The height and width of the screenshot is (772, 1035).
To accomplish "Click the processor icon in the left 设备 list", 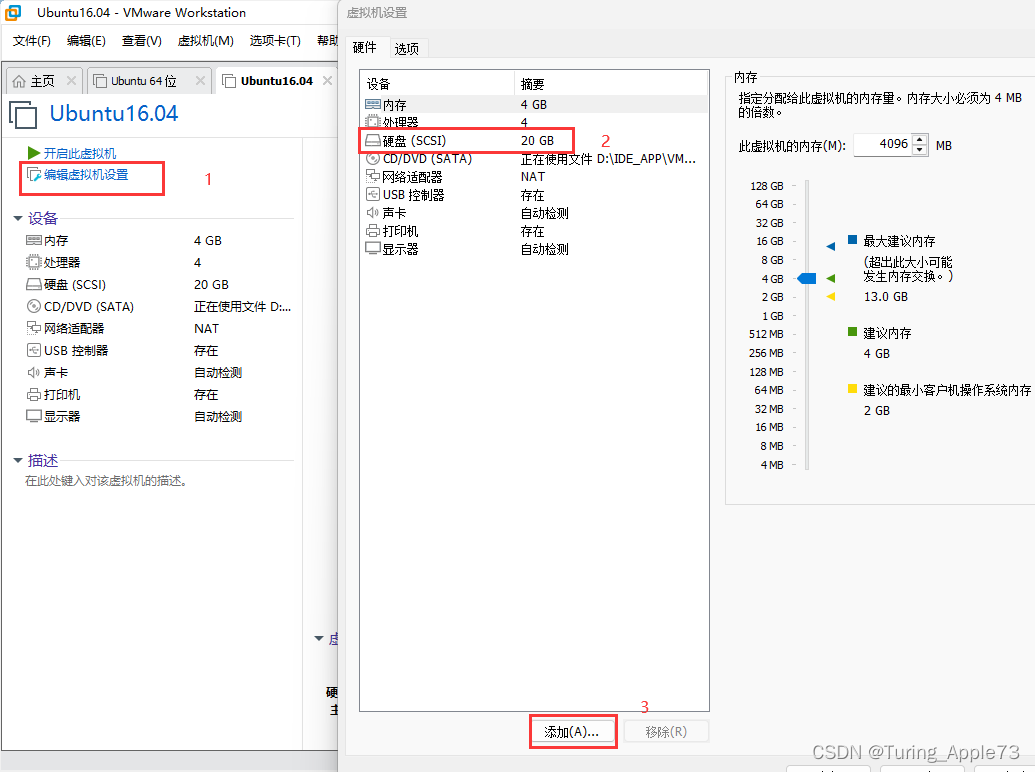I will pyautogui.click(x=34, y=262).
